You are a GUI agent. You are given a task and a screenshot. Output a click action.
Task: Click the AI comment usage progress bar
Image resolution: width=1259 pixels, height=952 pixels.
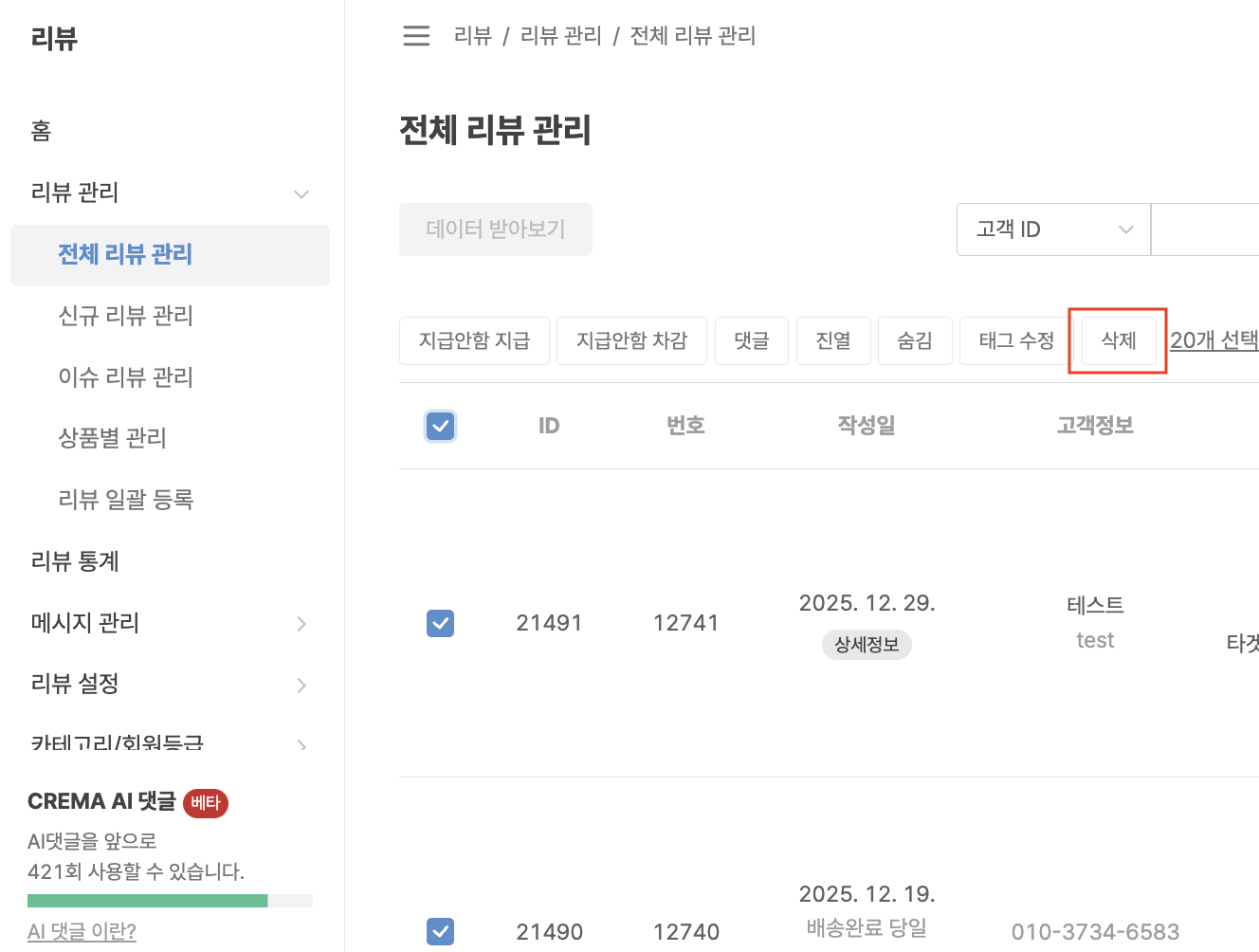point(170,901)
